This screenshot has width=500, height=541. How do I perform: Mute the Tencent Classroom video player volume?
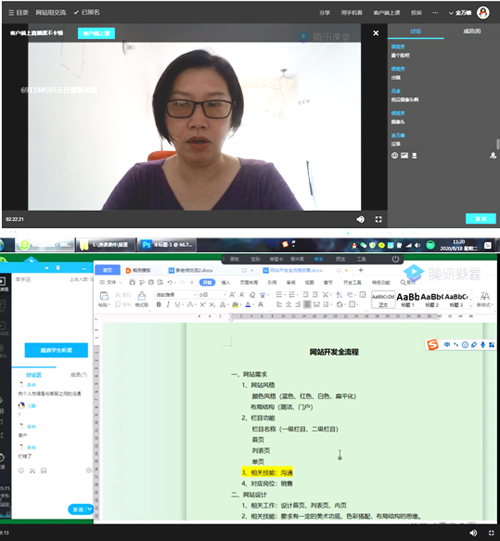[360, 219]
